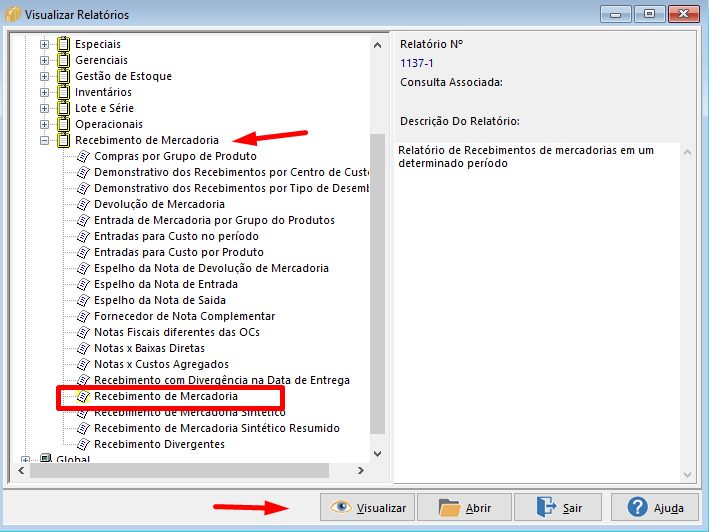Click report number 1137-1
The image size is (709, 532).
(416, 63)
